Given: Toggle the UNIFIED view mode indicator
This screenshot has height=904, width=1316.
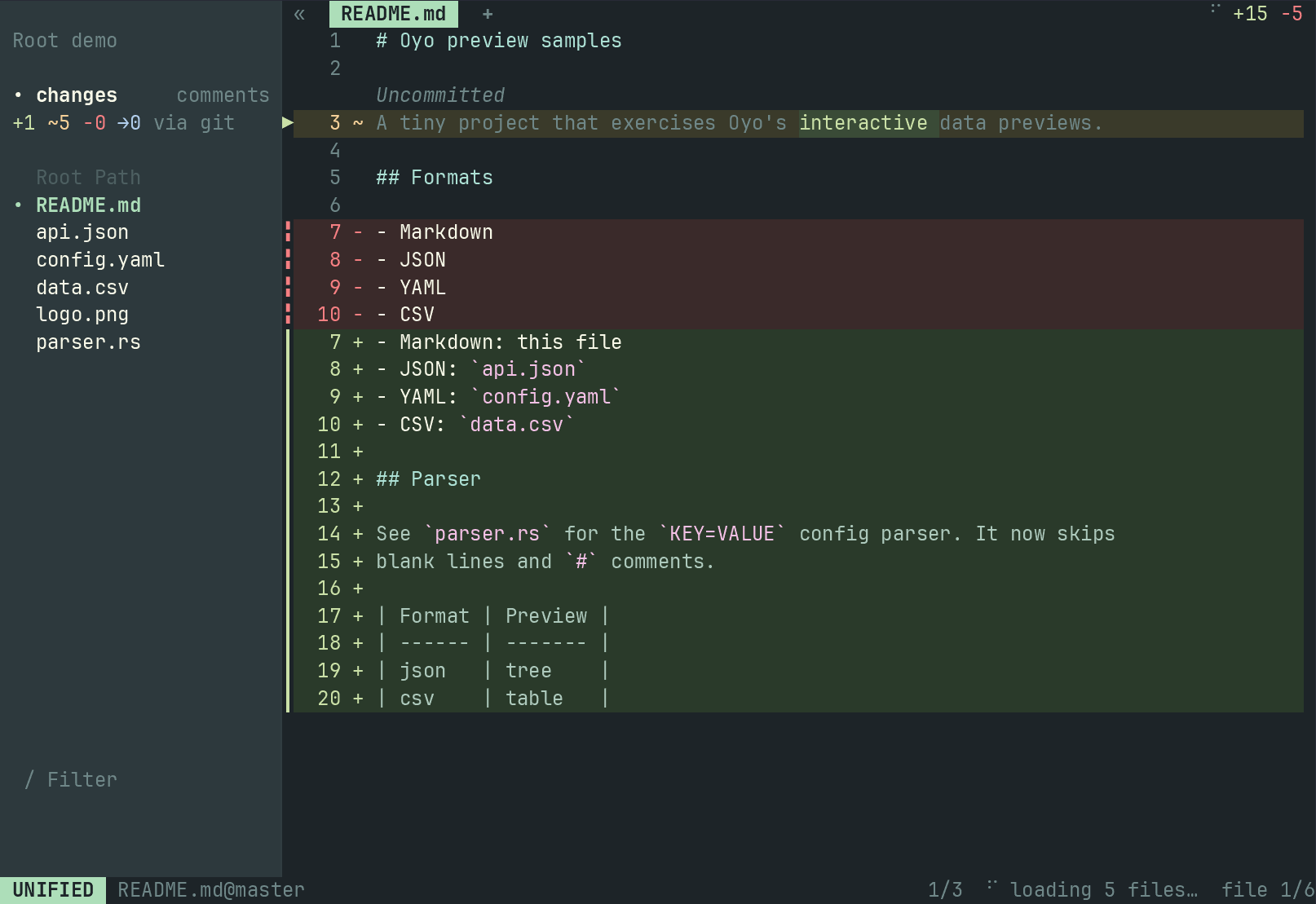Looking at the screenshot, I should tap(53, 890).
